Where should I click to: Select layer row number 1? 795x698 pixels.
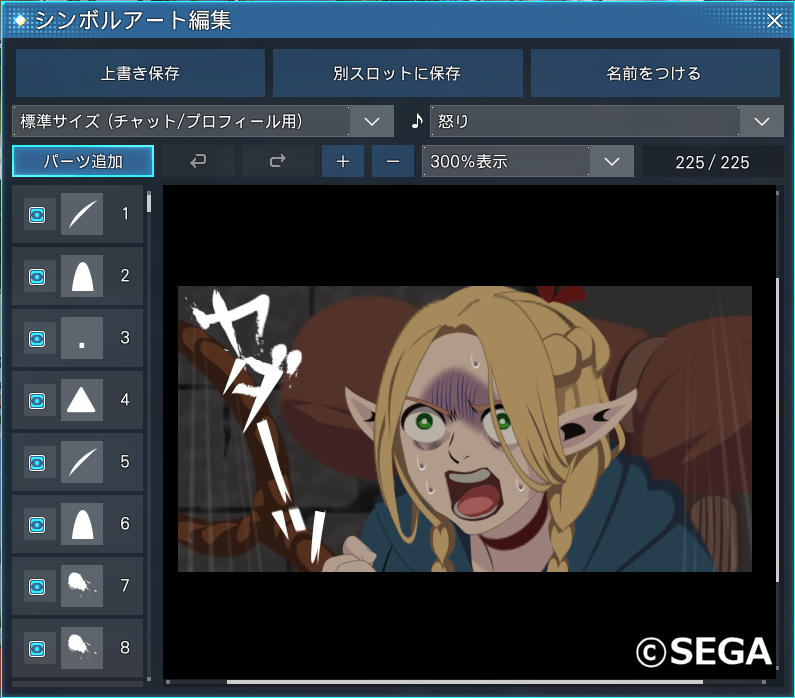78,214
